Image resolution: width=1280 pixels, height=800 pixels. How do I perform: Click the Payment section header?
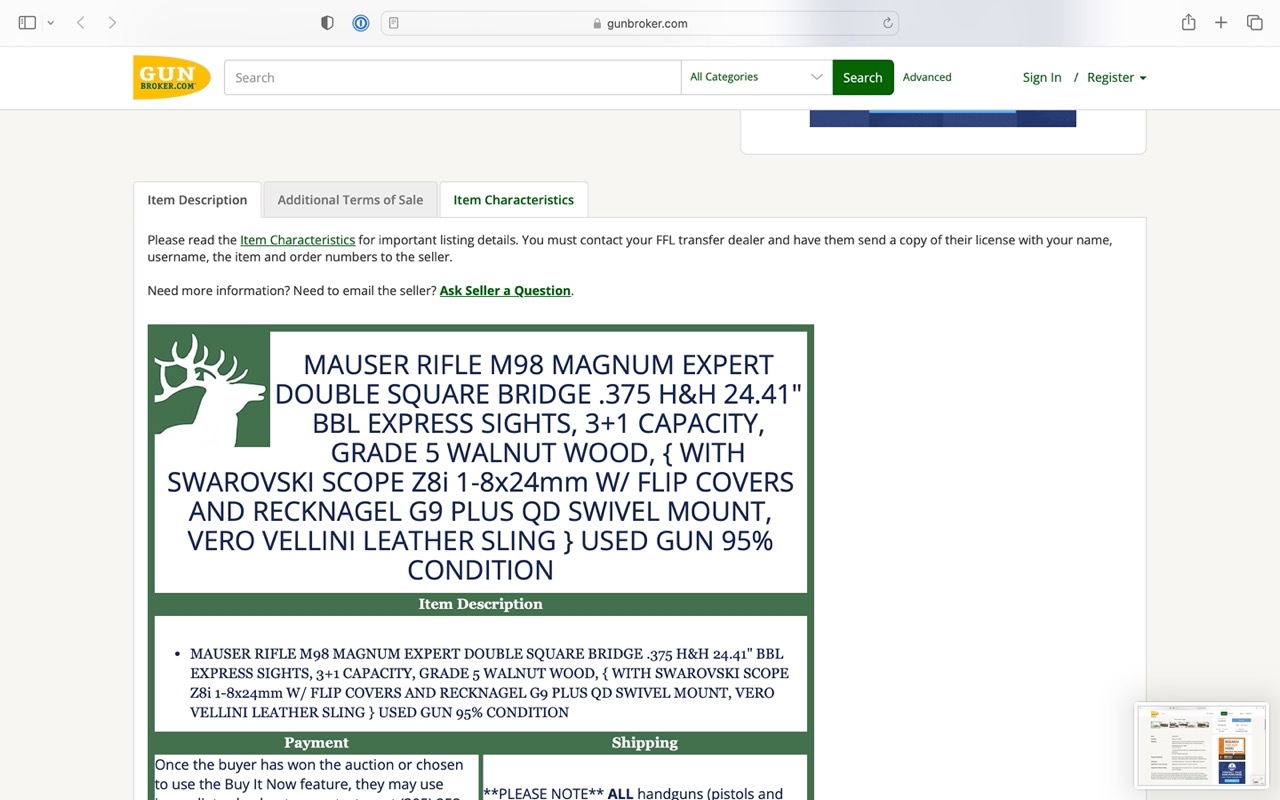click(316, 743)
